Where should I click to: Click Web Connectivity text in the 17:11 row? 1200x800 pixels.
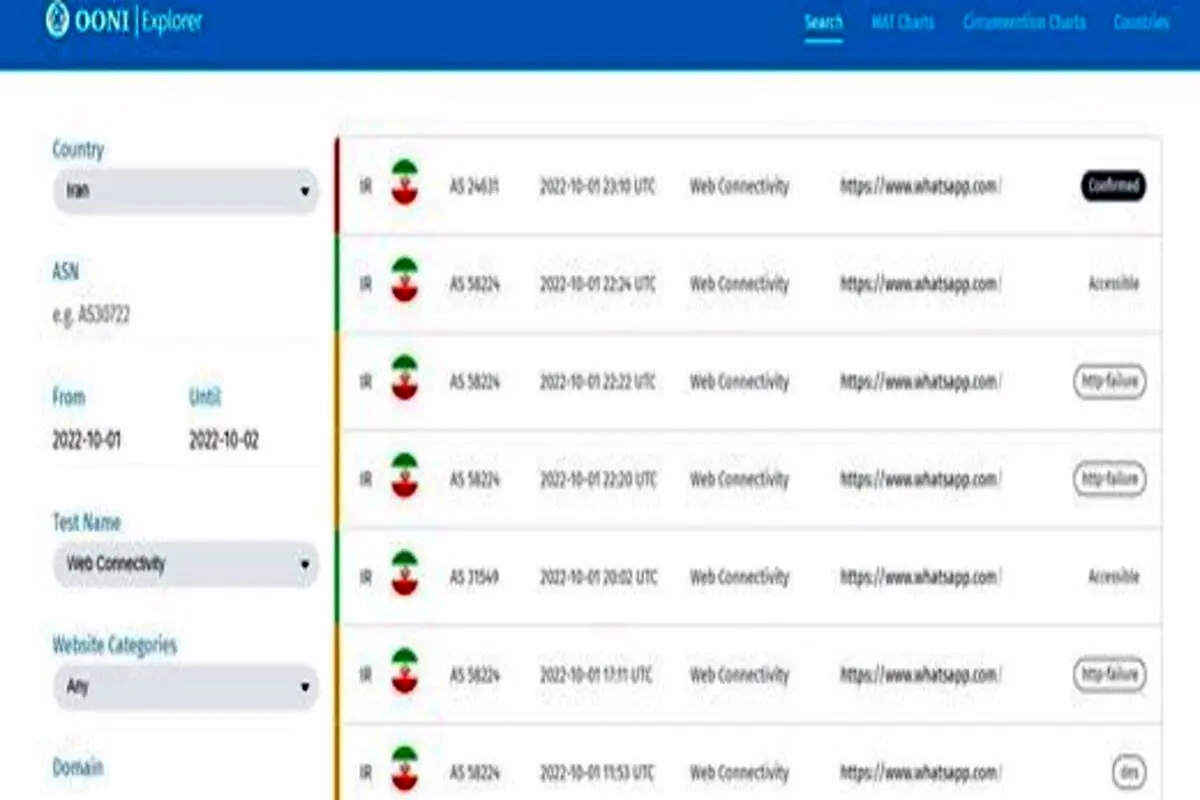(739, 675)
